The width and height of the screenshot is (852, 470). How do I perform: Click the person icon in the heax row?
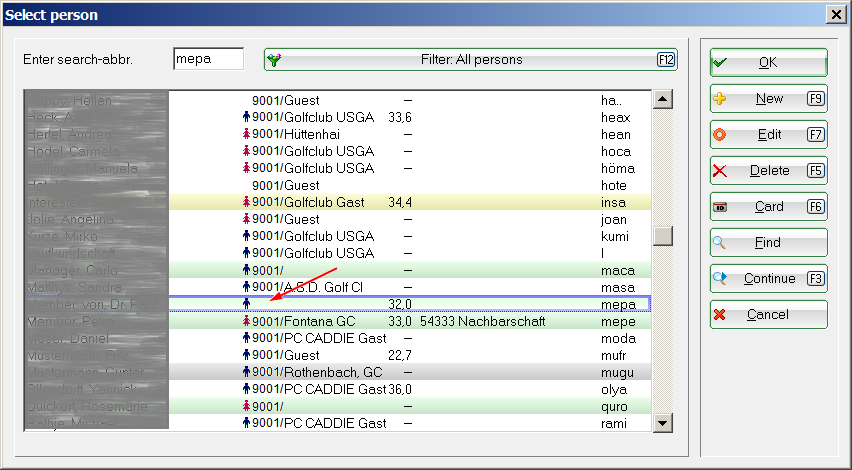coord(246,117)
